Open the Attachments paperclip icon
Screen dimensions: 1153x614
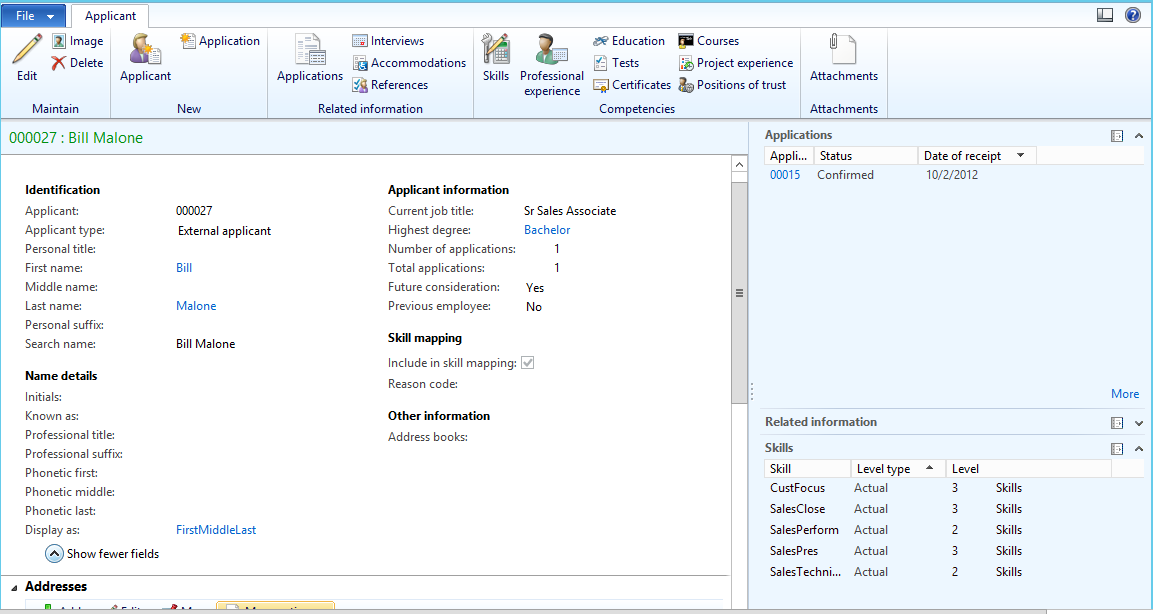844,50
